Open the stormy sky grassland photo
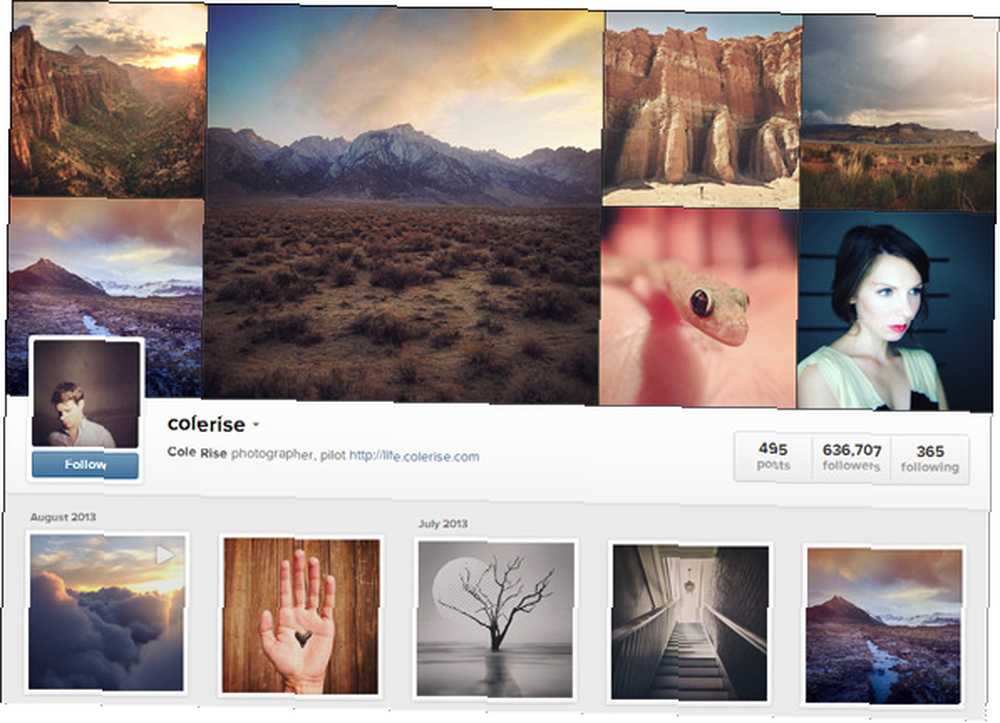Screen dimensions: 1000x723 click(x=899, y=113)
